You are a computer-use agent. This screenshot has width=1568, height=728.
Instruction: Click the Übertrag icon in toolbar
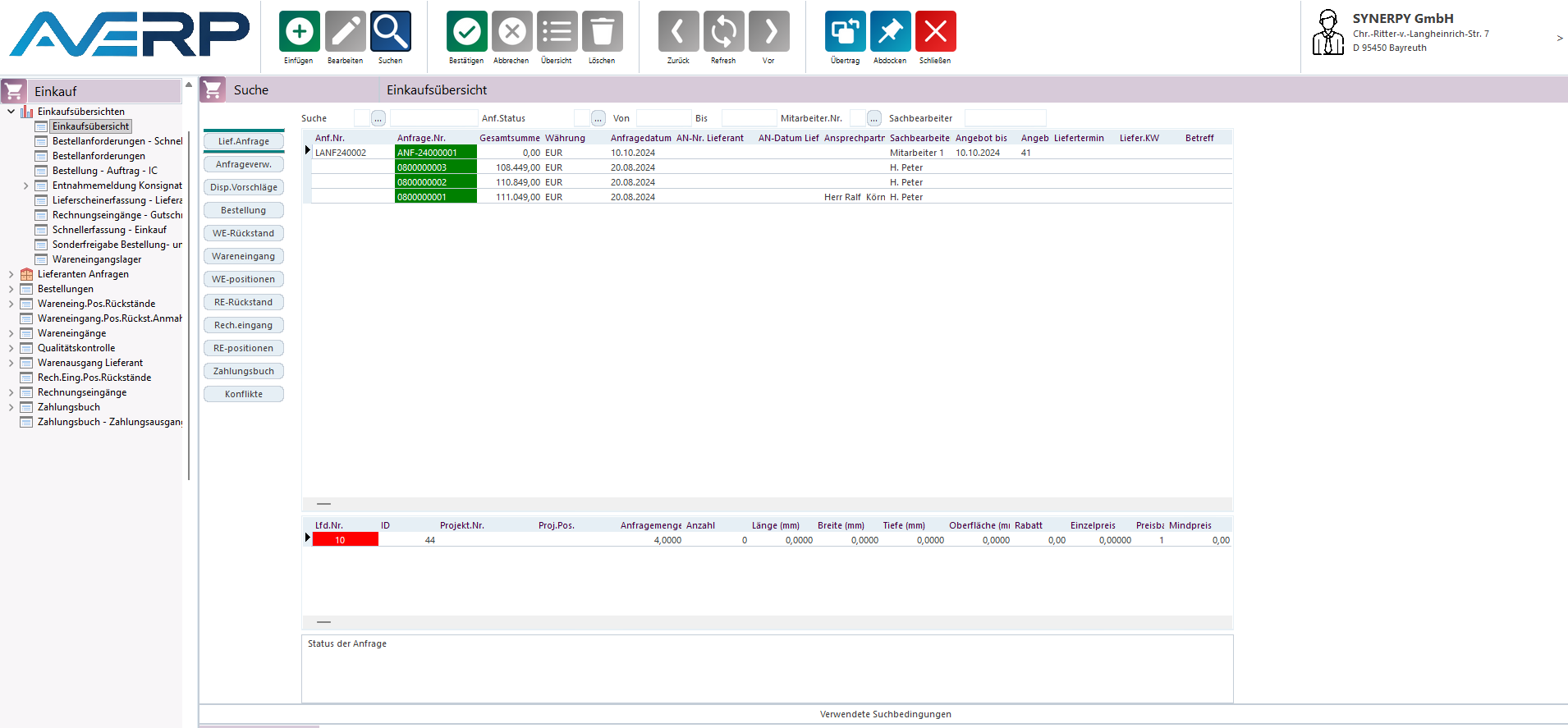845,32
